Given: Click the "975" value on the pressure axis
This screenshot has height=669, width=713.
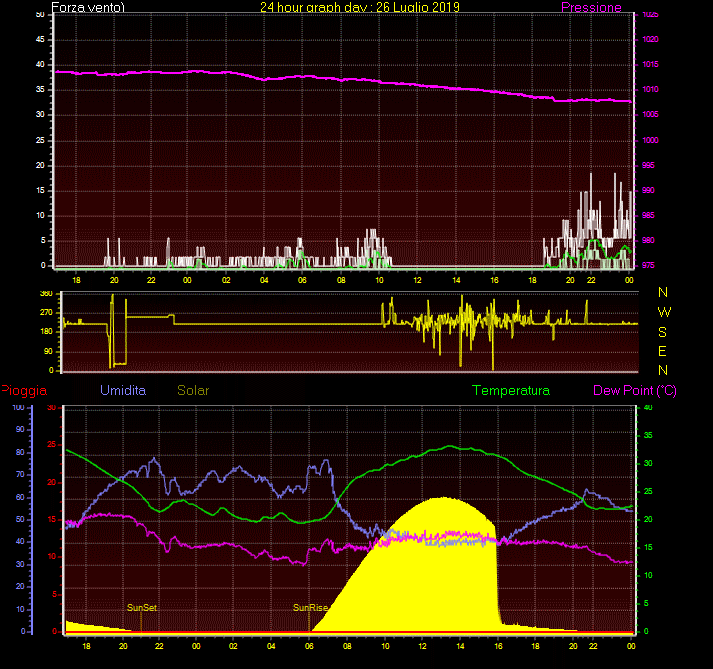Looking at the screenshot, I should pos(648,265).
